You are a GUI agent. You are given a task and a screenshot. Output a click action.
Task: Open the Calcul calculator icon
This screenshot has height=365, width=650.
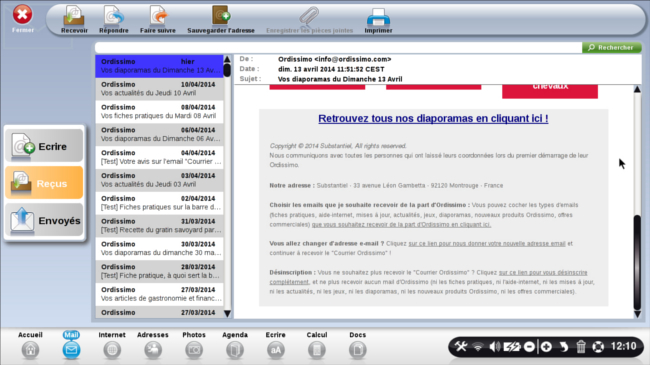pyautogui.click(x=317, y=350)
